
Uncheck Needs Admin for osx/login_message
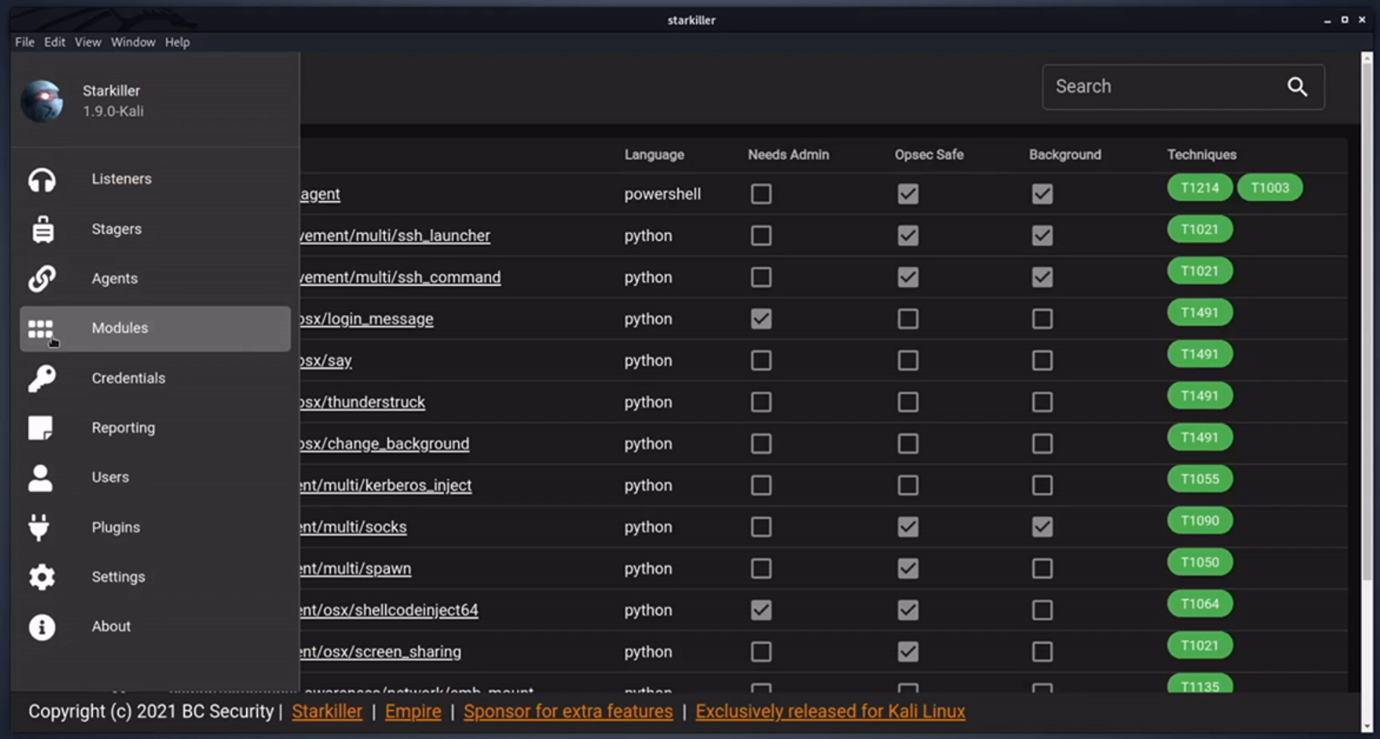coord(761,319)
